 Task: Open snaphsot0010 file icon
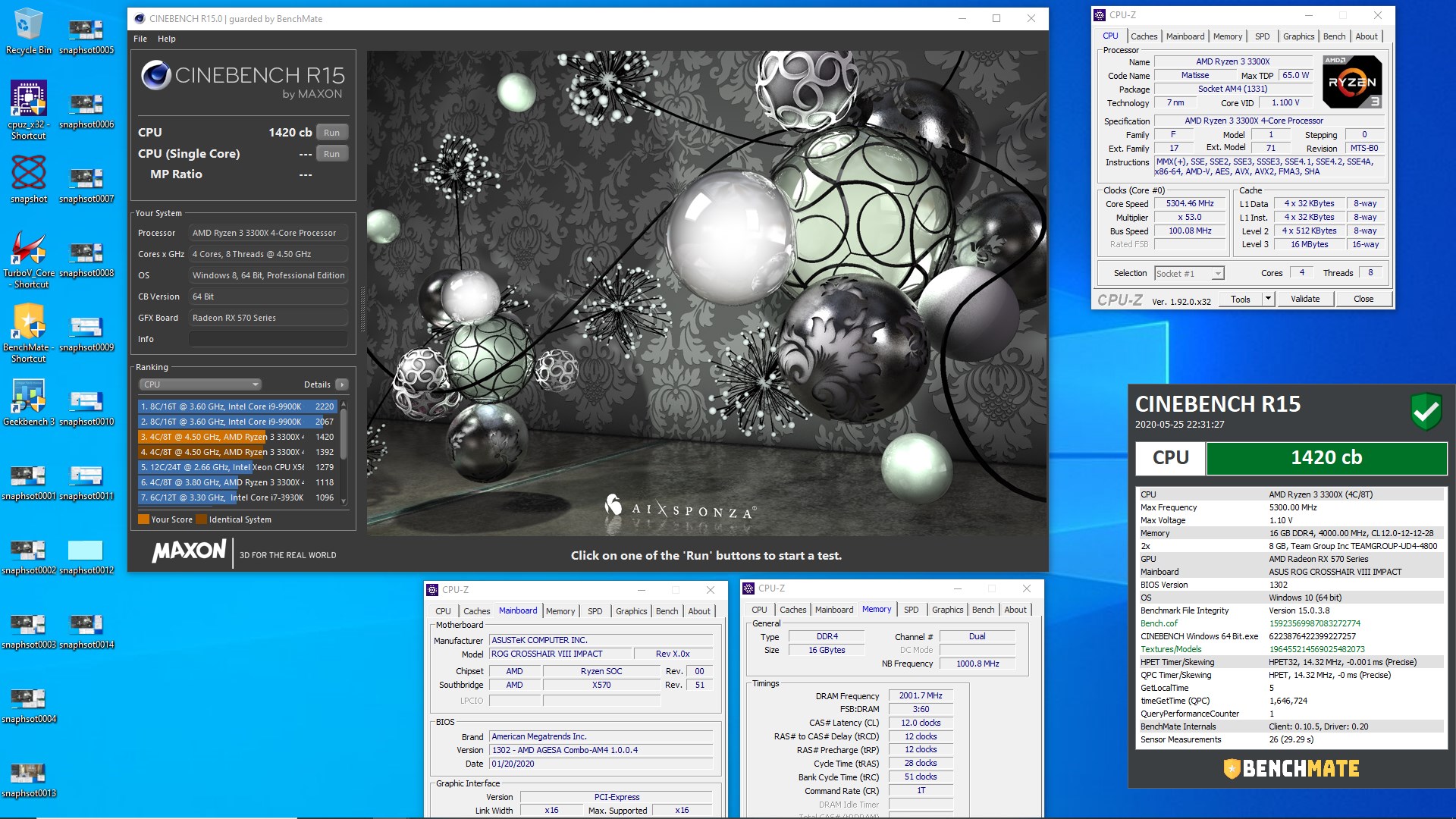click(x=86, y=408)
